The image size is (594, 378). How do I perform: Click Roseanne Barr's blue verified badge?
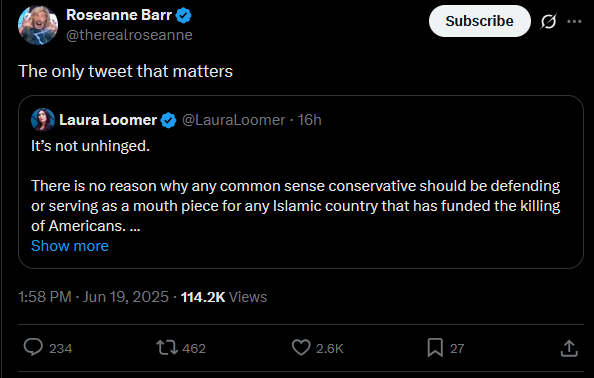point(184,16)
